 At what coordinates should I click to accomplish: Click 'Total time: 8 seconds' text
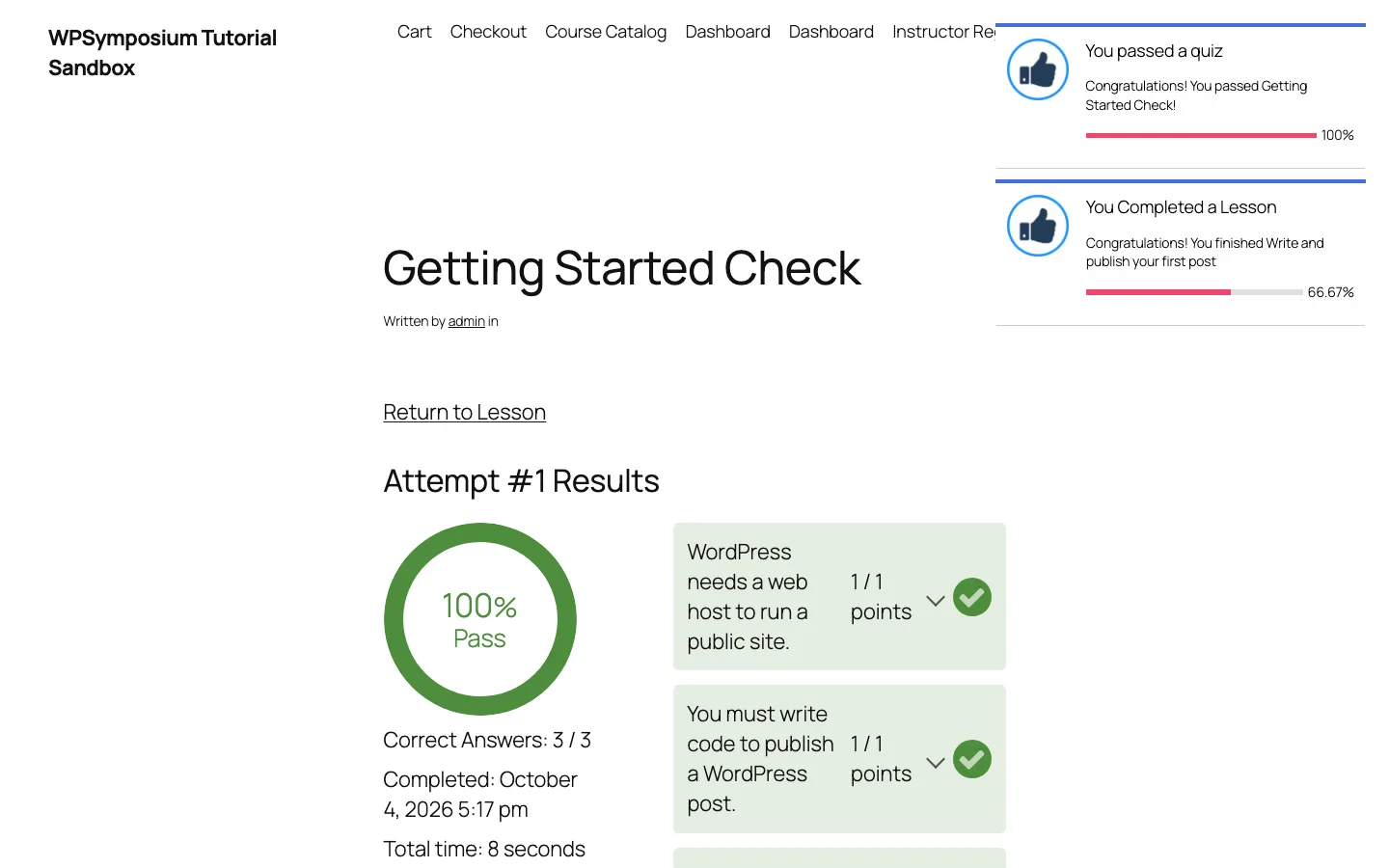pyautogui.click(x=484, y=849)
